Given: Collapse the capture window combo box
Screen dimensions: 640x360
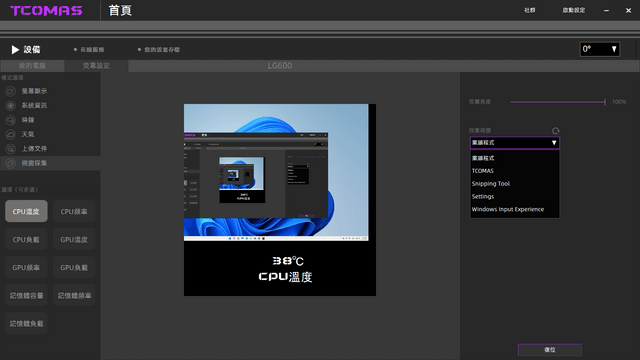Looking at the screenshot, I should point(515,143).
